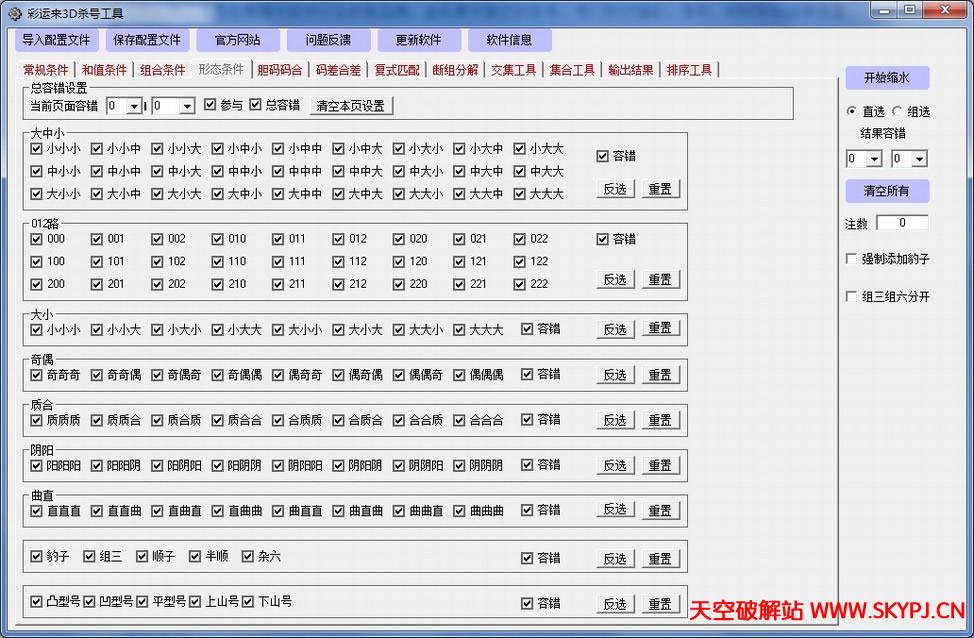This screenshot has width=974, height=638.
Task: Click the 更新软件 update button
Action: point(419,39)
